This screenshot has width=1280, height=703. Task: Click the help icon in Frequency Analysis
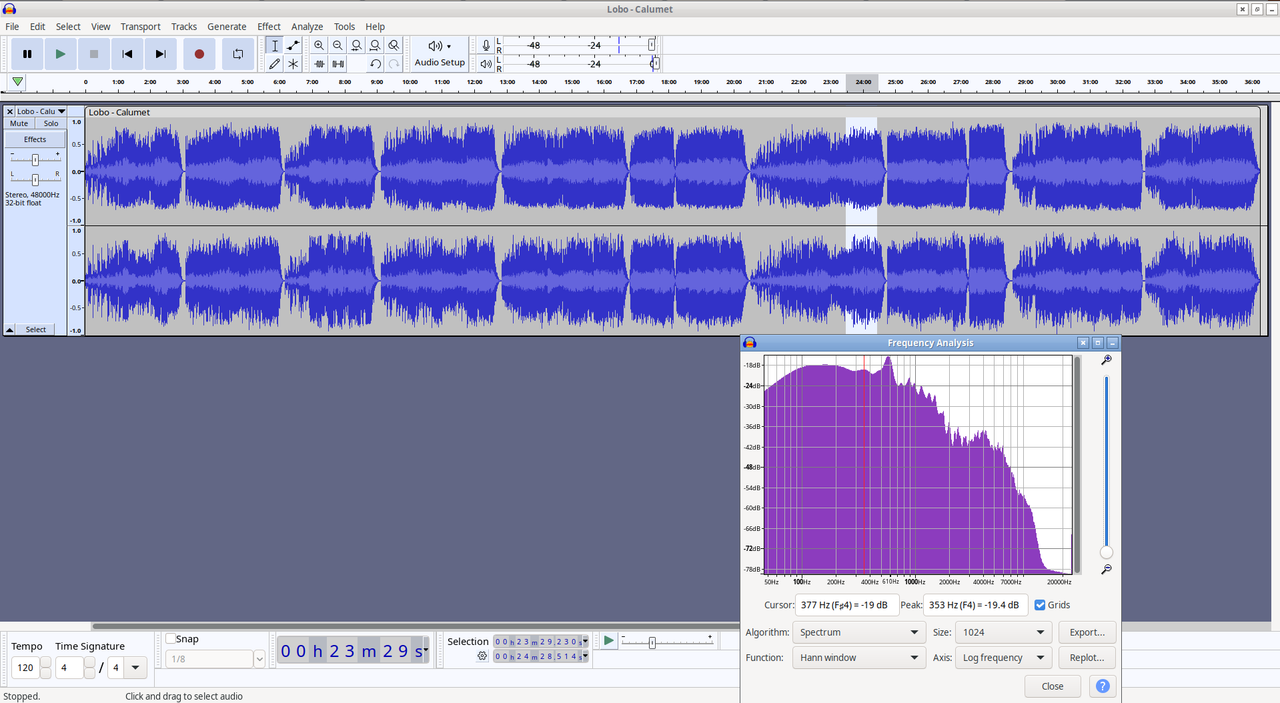(x=1102, y=686)
